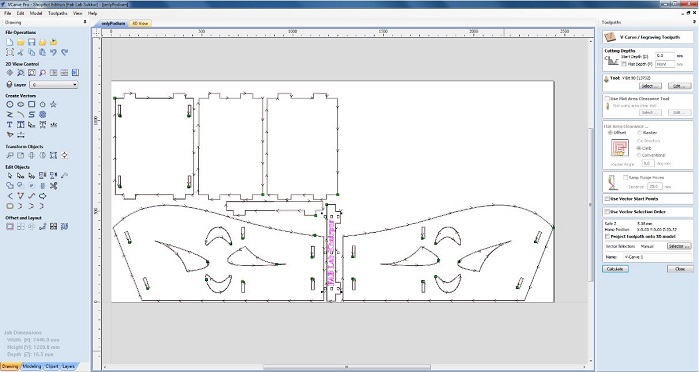Open the Layer dropdown list

pos(54,84)
